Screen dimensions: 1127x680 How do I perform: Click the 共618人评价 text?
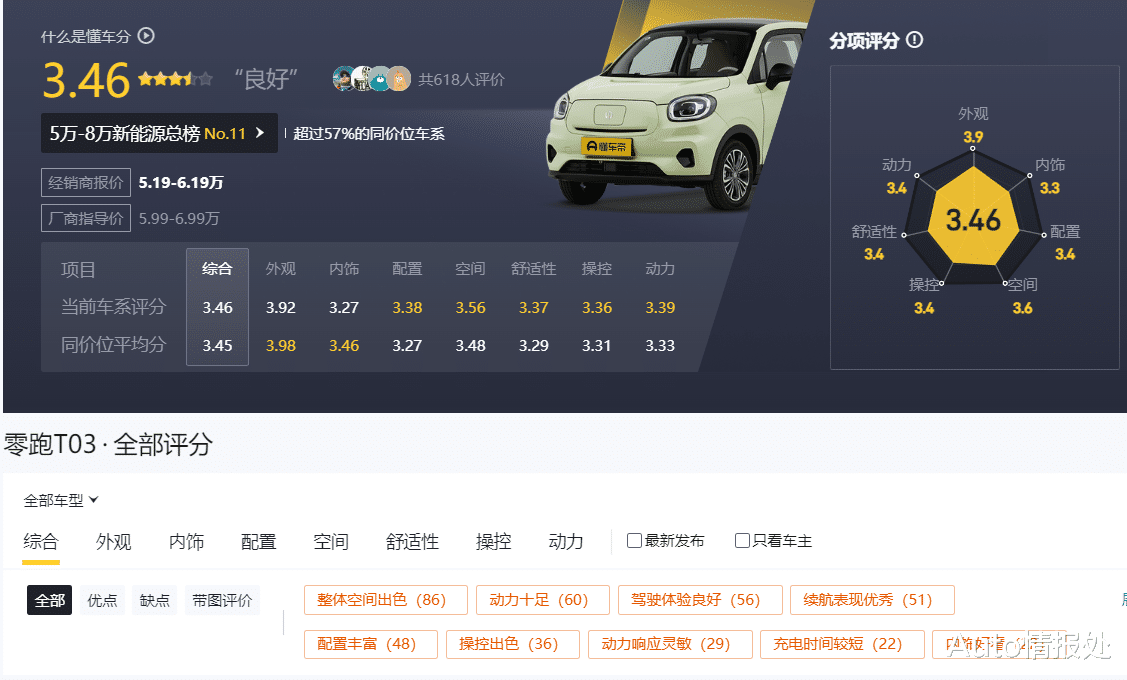(x=461, y=79)
